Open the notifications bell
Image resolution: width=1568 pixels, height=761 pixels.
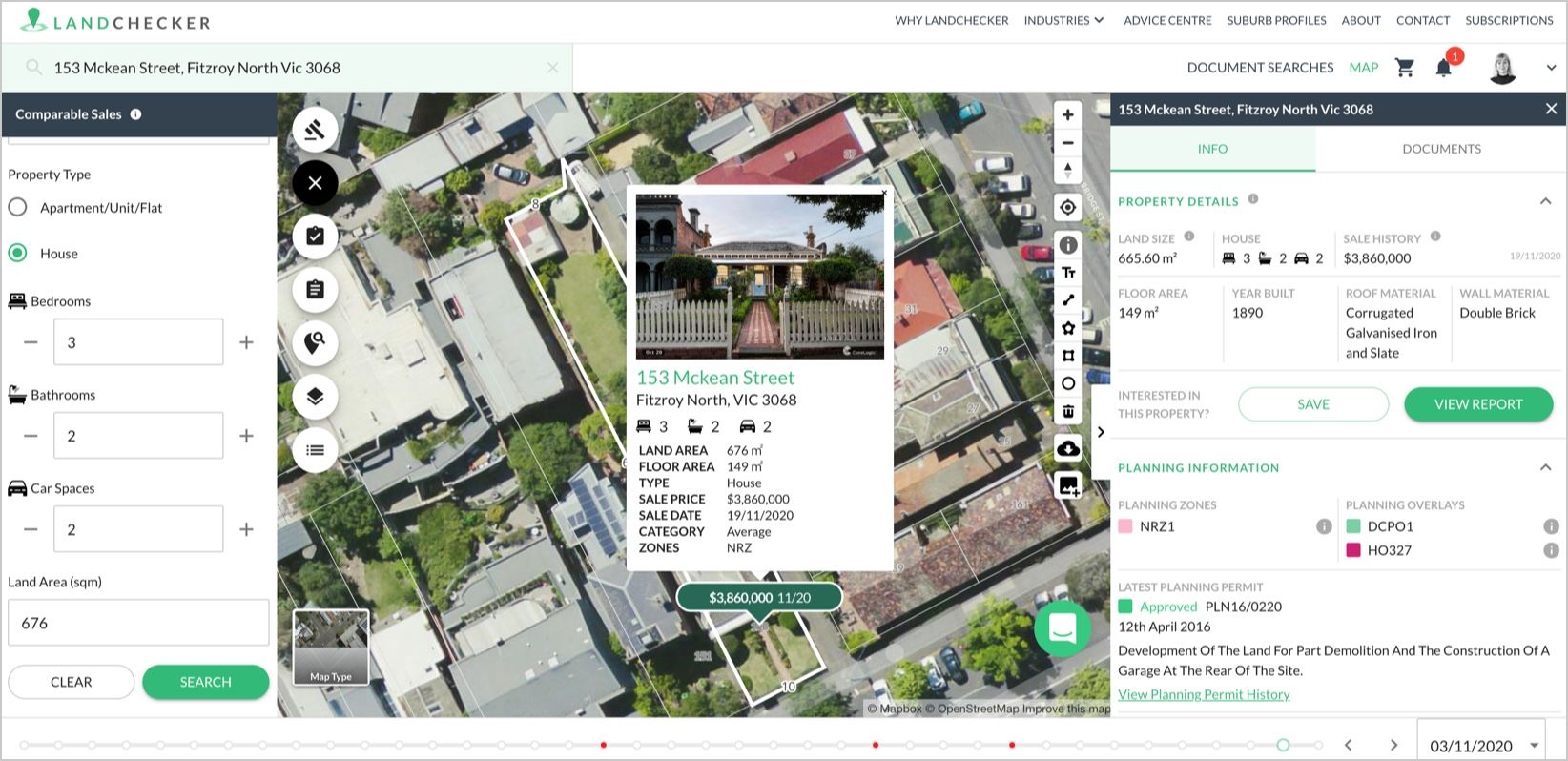[1444, 68]
